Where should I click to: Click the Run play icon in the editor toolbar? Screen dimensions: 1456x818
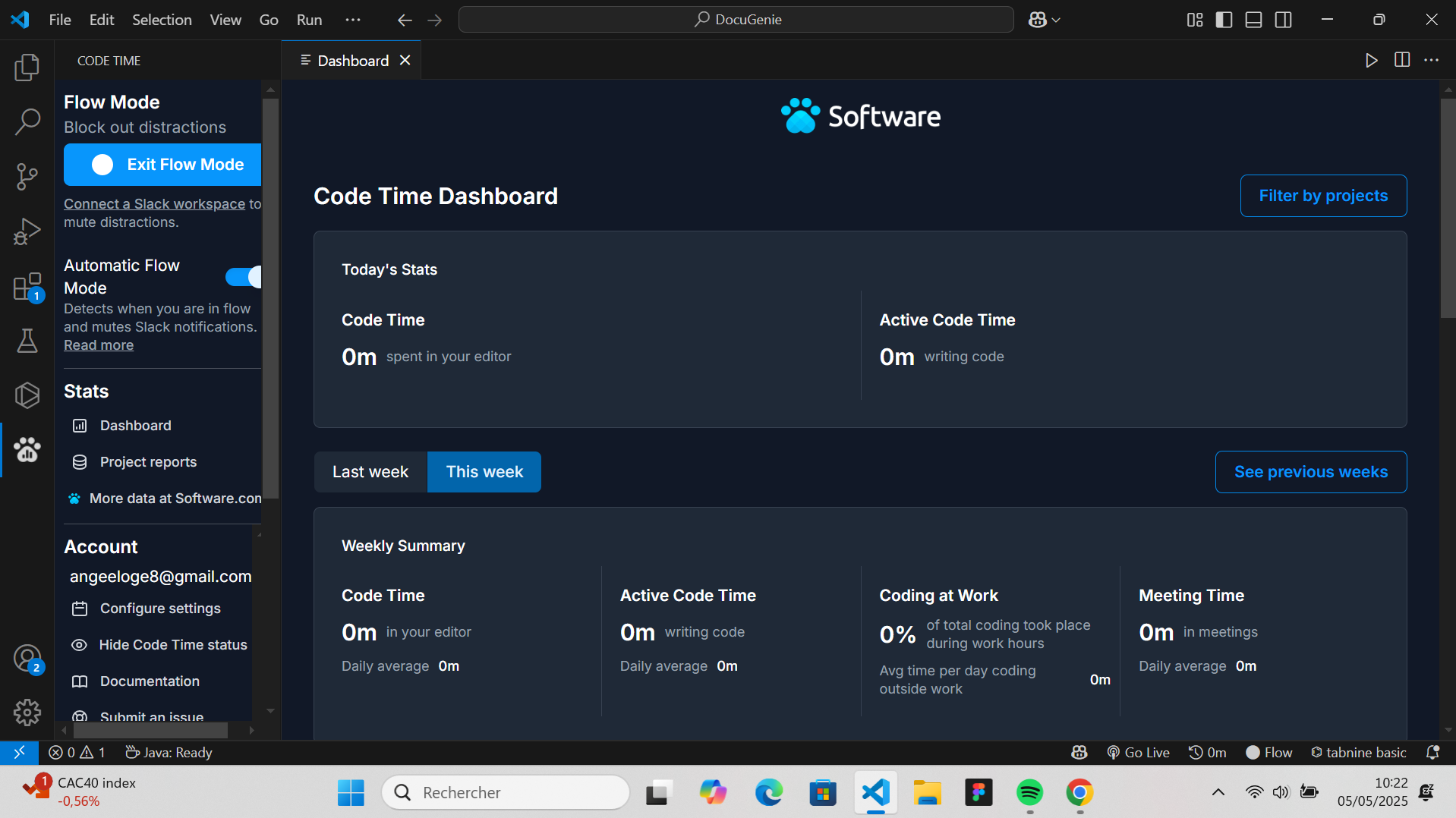[x=1371, y=60]
